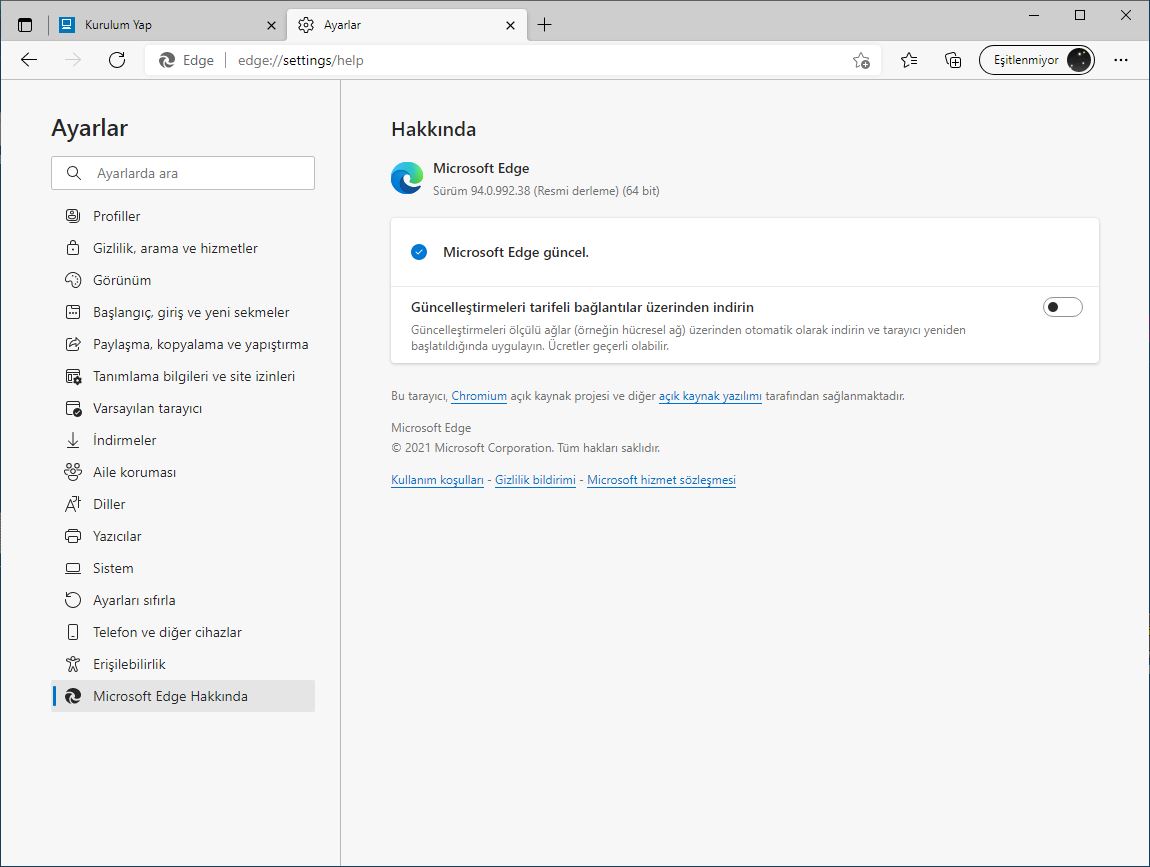Click the İndirmeler download icon
This screenshot has height=867, width=1150.
coord(73,440)
